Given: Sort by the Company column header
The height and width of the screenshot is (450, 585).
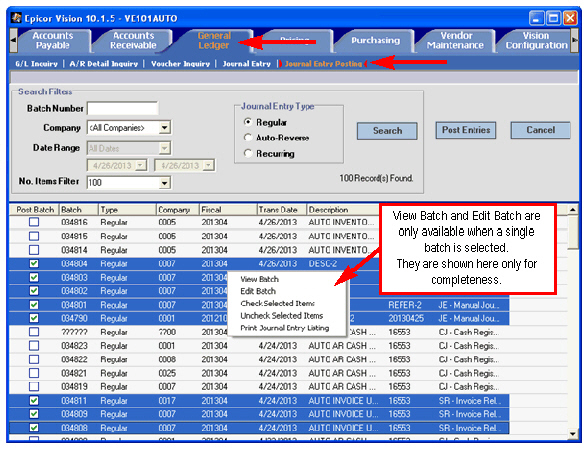Looking at the screenshot, I should [x=178, y=210].
